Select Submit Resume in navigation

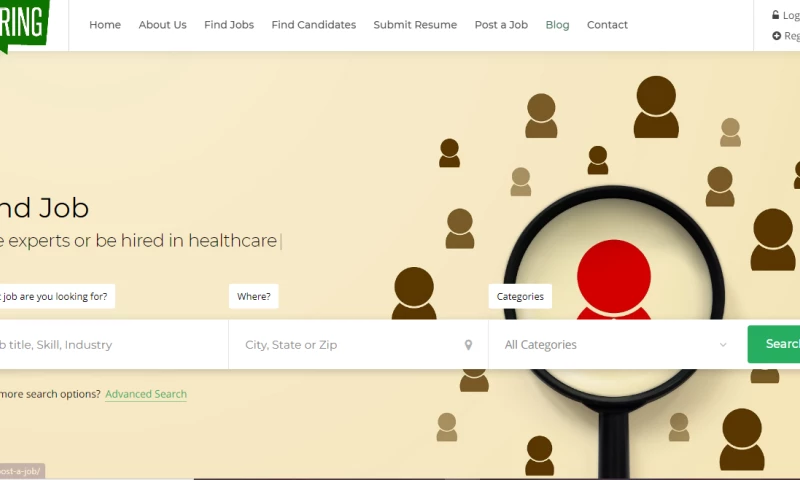point(415,25)
